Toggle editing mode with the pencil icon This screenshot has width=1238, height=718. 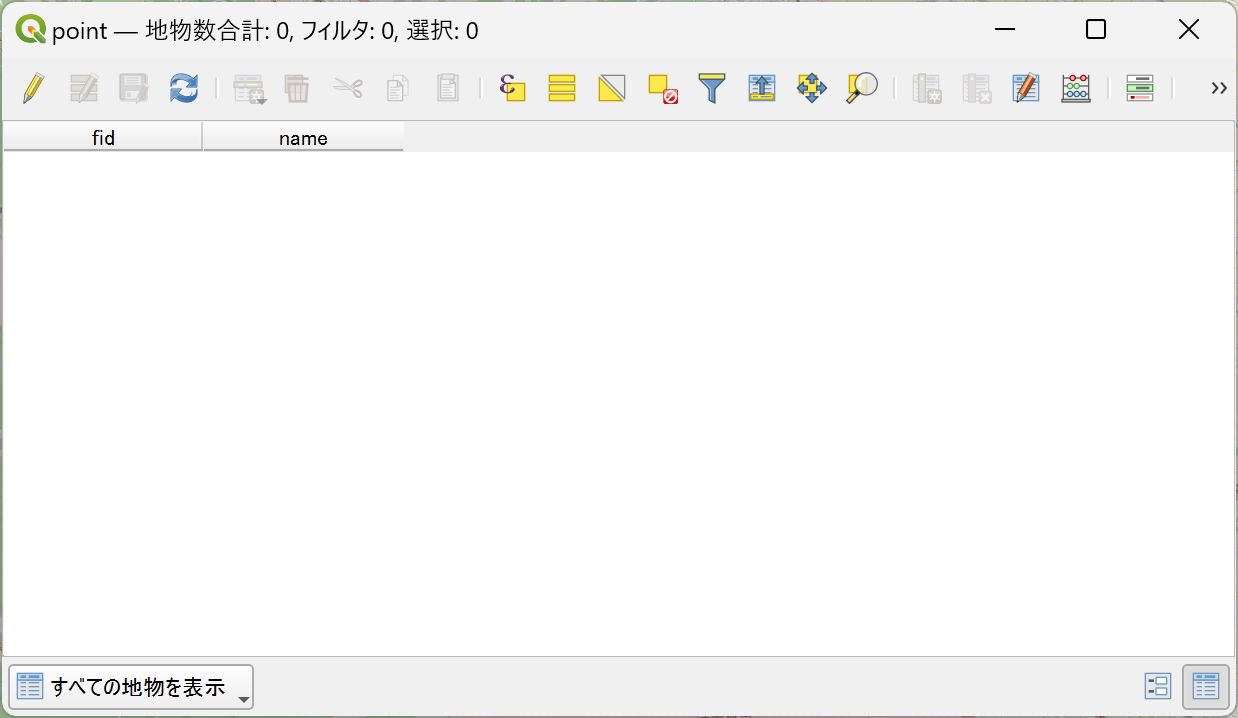pos(33,88)
